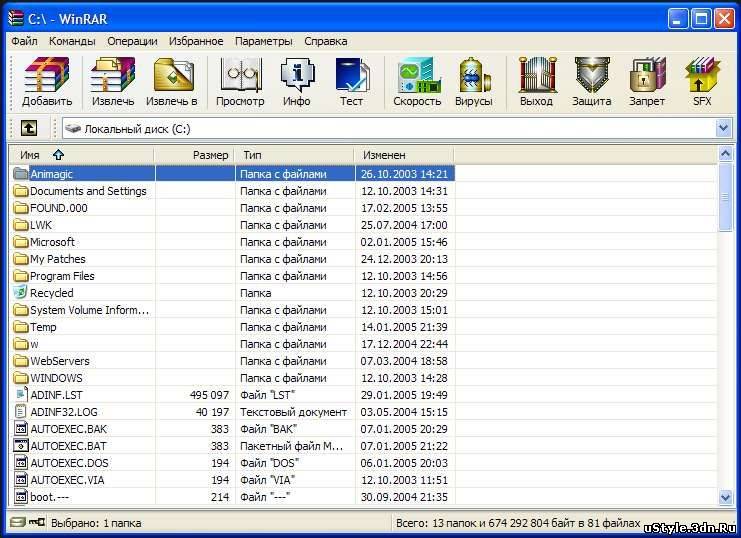Select the Documents and Settings folder name
741x538 pixels.
coord(88,191)
